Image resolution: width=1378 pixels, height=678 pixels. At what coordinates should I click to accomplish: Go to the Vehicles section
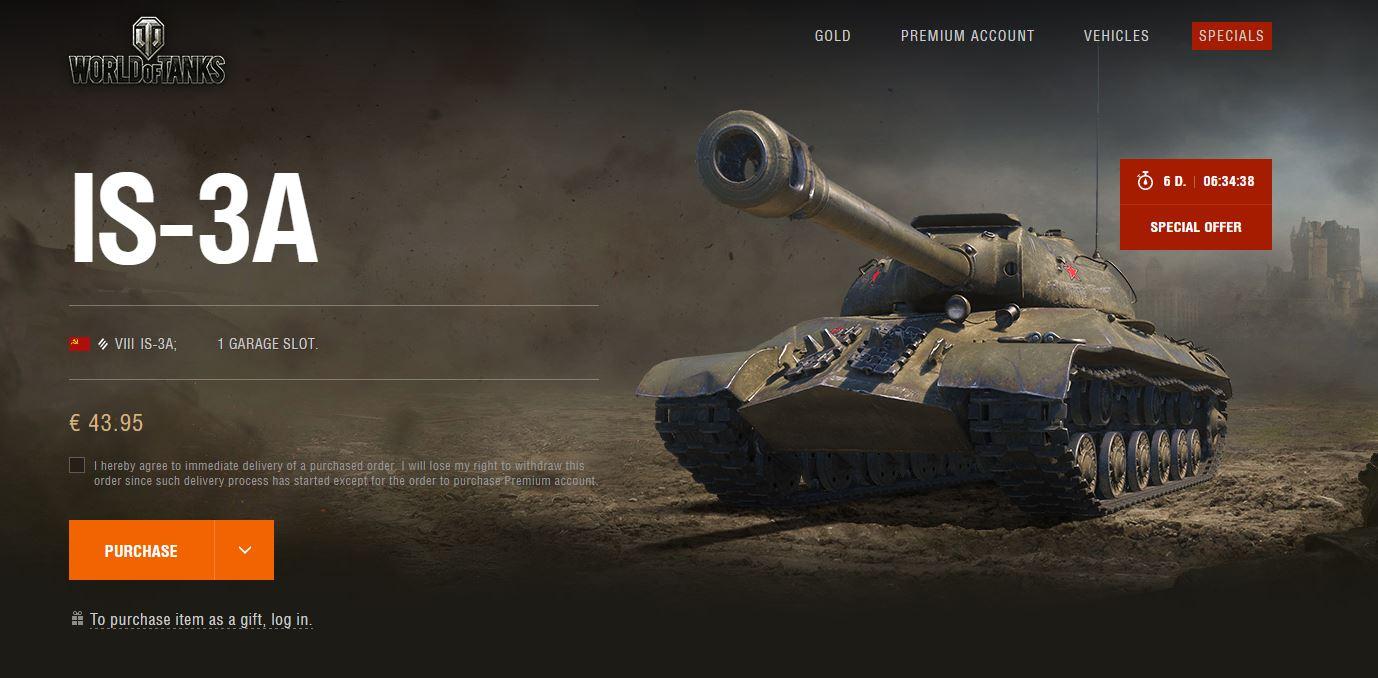coord(1116,36)
